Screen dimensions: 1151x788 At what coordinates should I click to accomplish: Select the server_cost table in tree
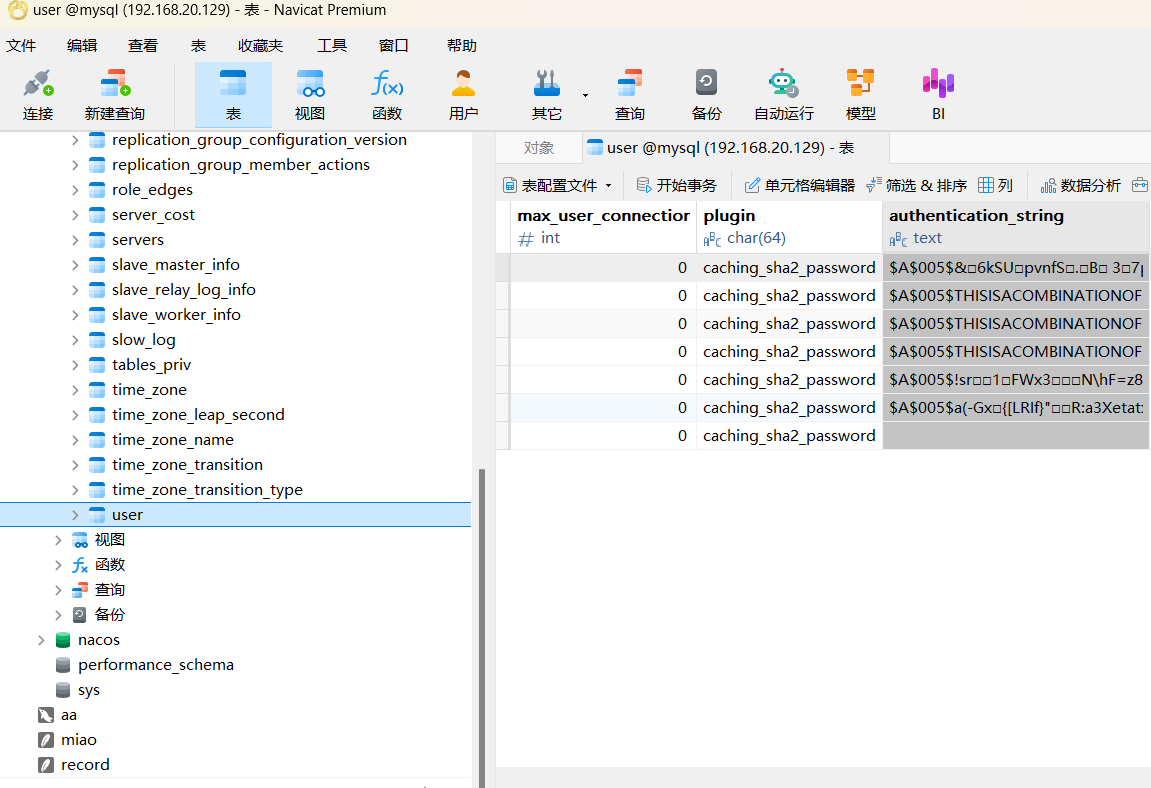pos(153,215)
